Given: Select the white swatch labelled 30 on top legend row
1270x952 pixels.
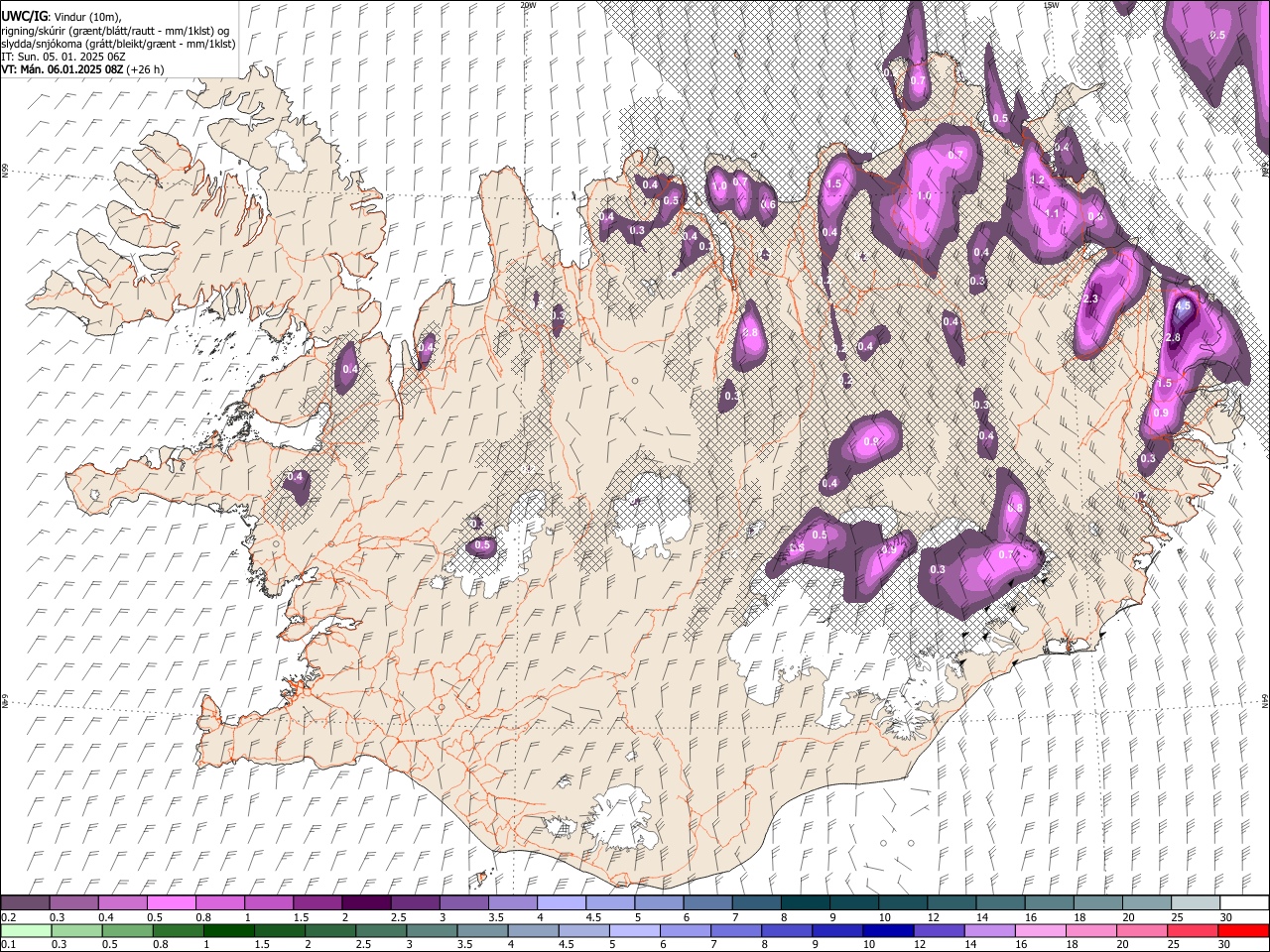Looking at the screenshot, I should [1244, 903].
